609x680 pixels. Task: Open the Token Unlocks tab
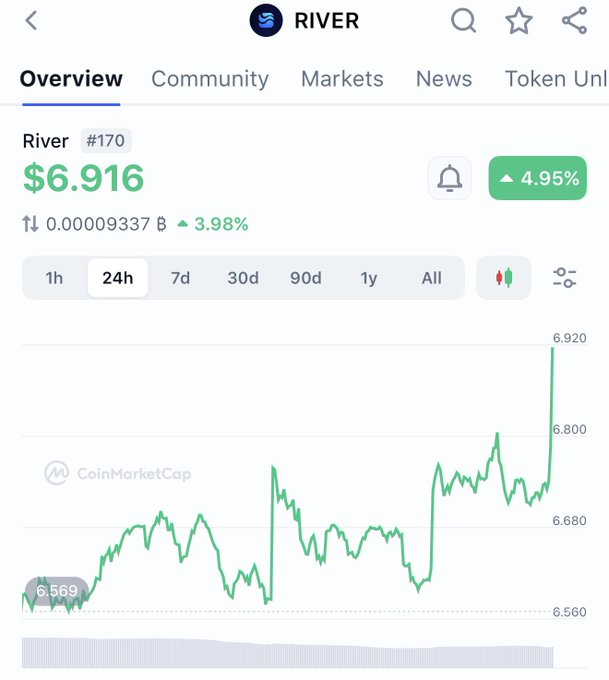pos(557,79)
